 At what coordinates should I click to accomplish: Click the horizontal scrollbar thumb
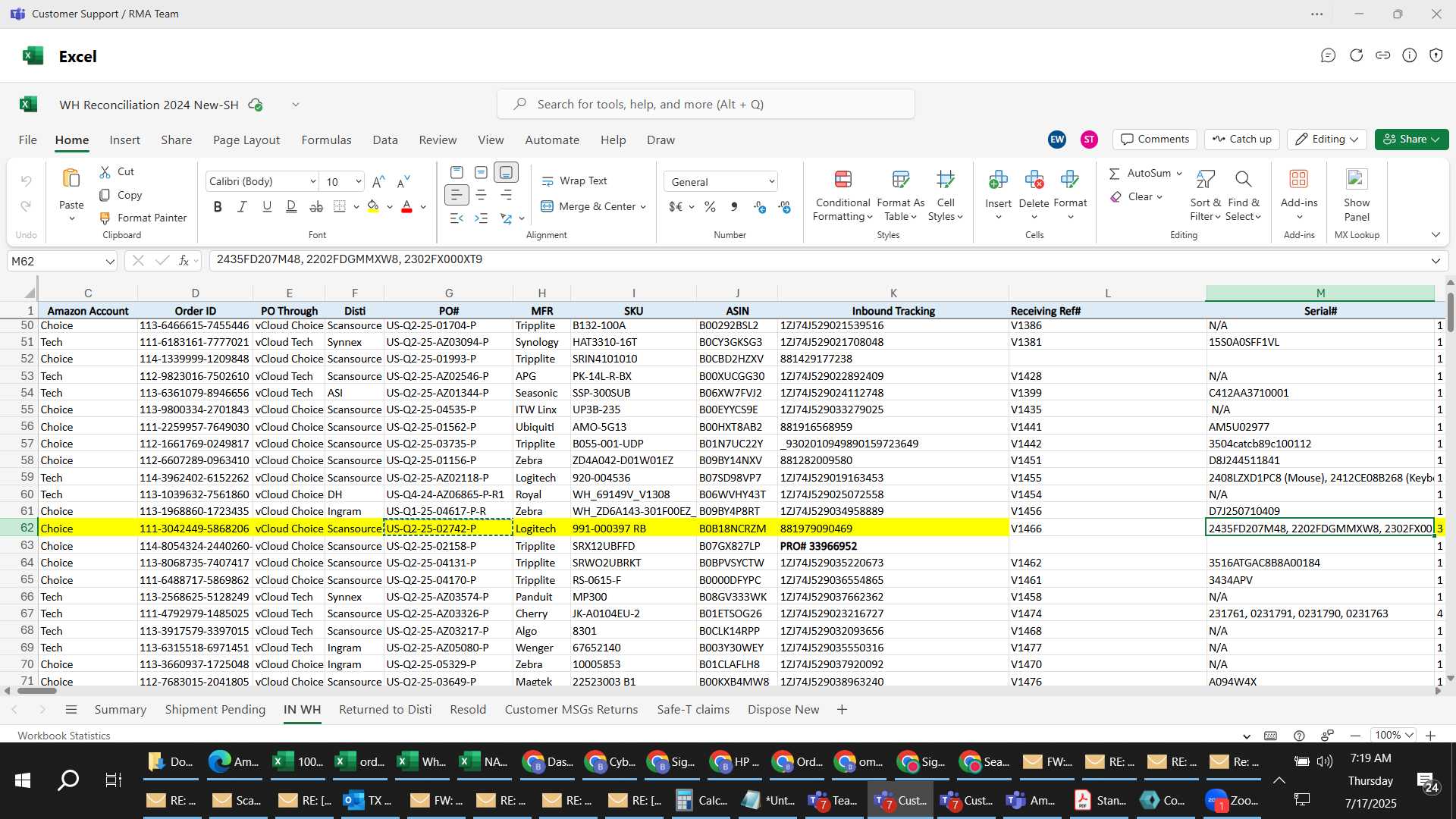click(x=37, y=691)
